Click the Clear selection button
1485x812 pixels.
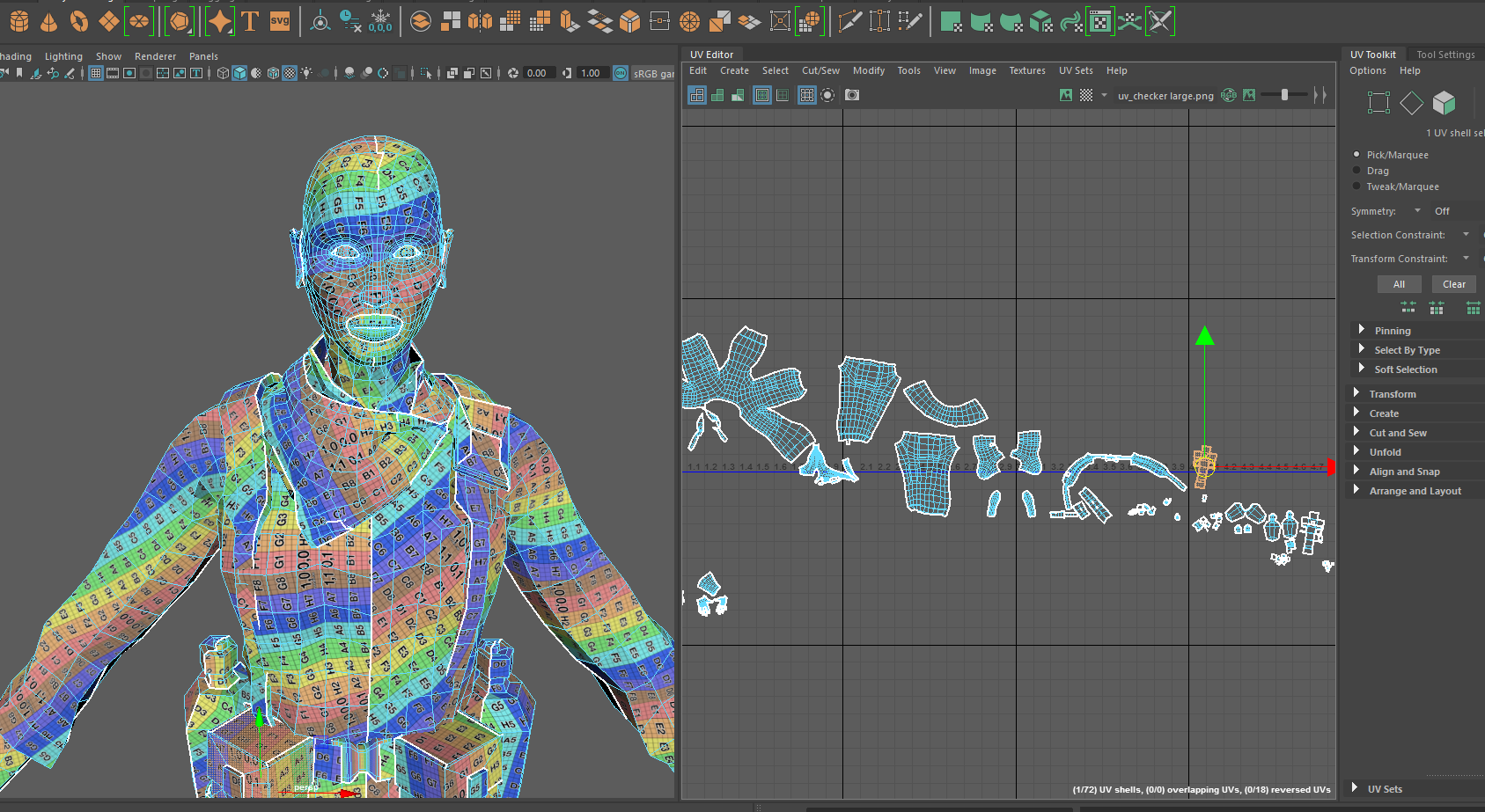[x=1454, y=284]
